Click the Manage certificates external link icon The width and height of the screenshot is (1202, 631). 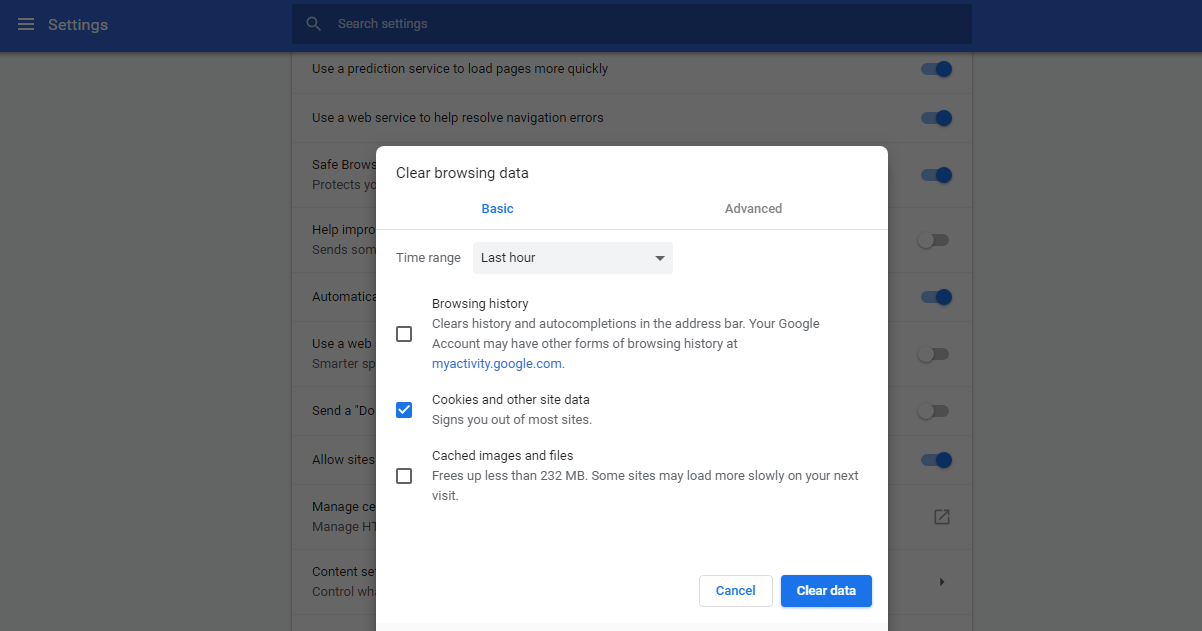941,517
